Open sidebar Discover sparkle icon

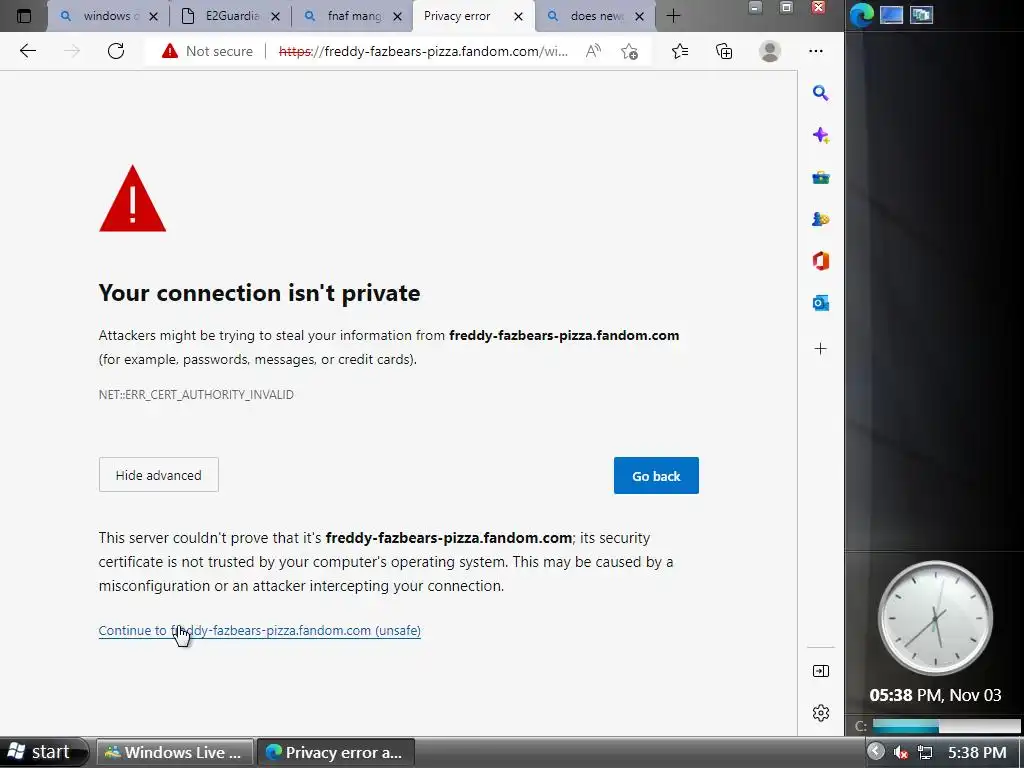(x=820, y=135)
